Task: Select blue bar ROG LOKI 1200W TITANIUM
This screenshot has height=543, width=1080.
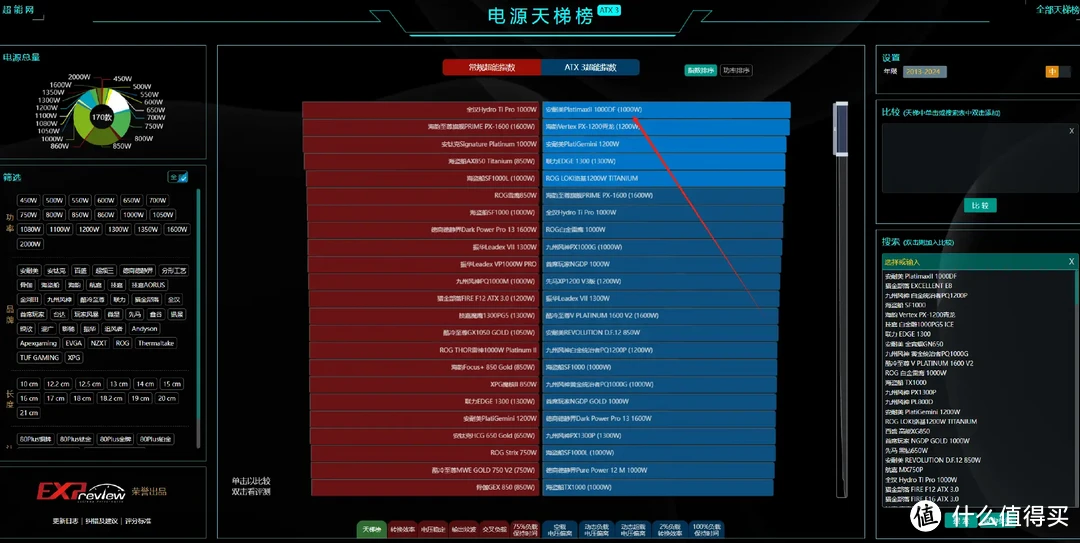Action: tap(664, 178)
